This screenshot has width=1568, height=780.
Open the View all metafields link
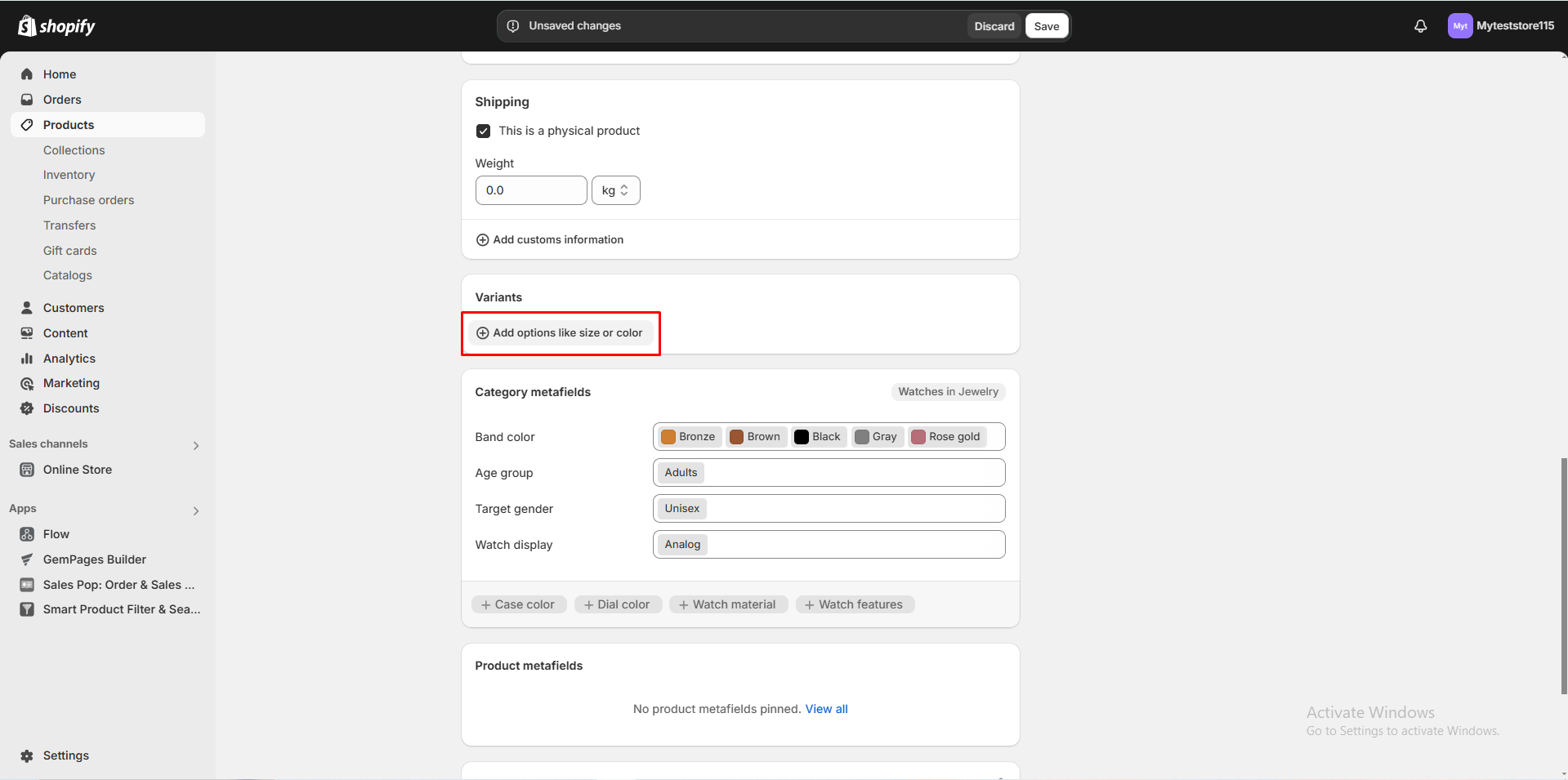pos(826,709)
